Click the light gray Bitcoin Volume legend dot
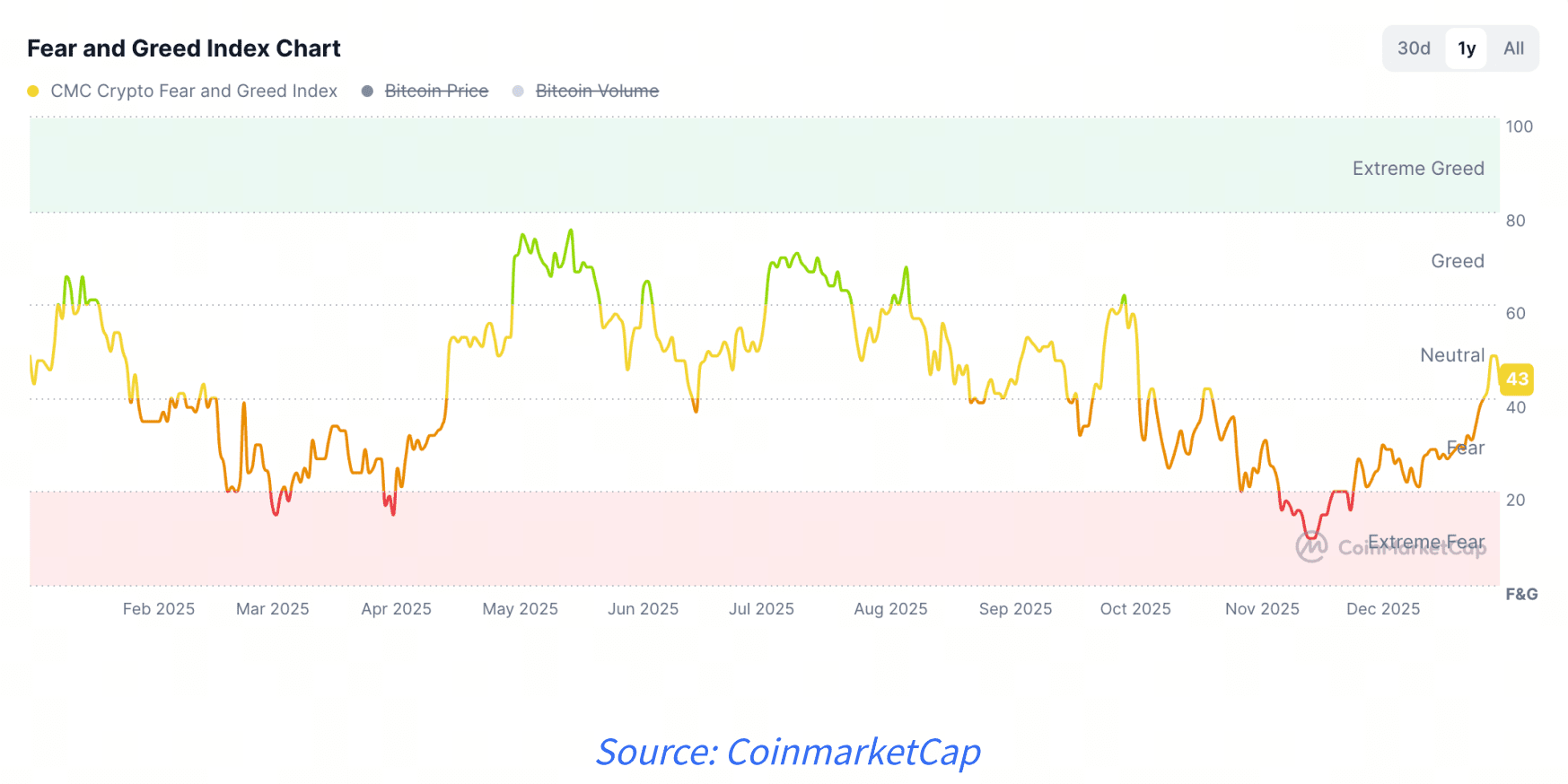 516,91
